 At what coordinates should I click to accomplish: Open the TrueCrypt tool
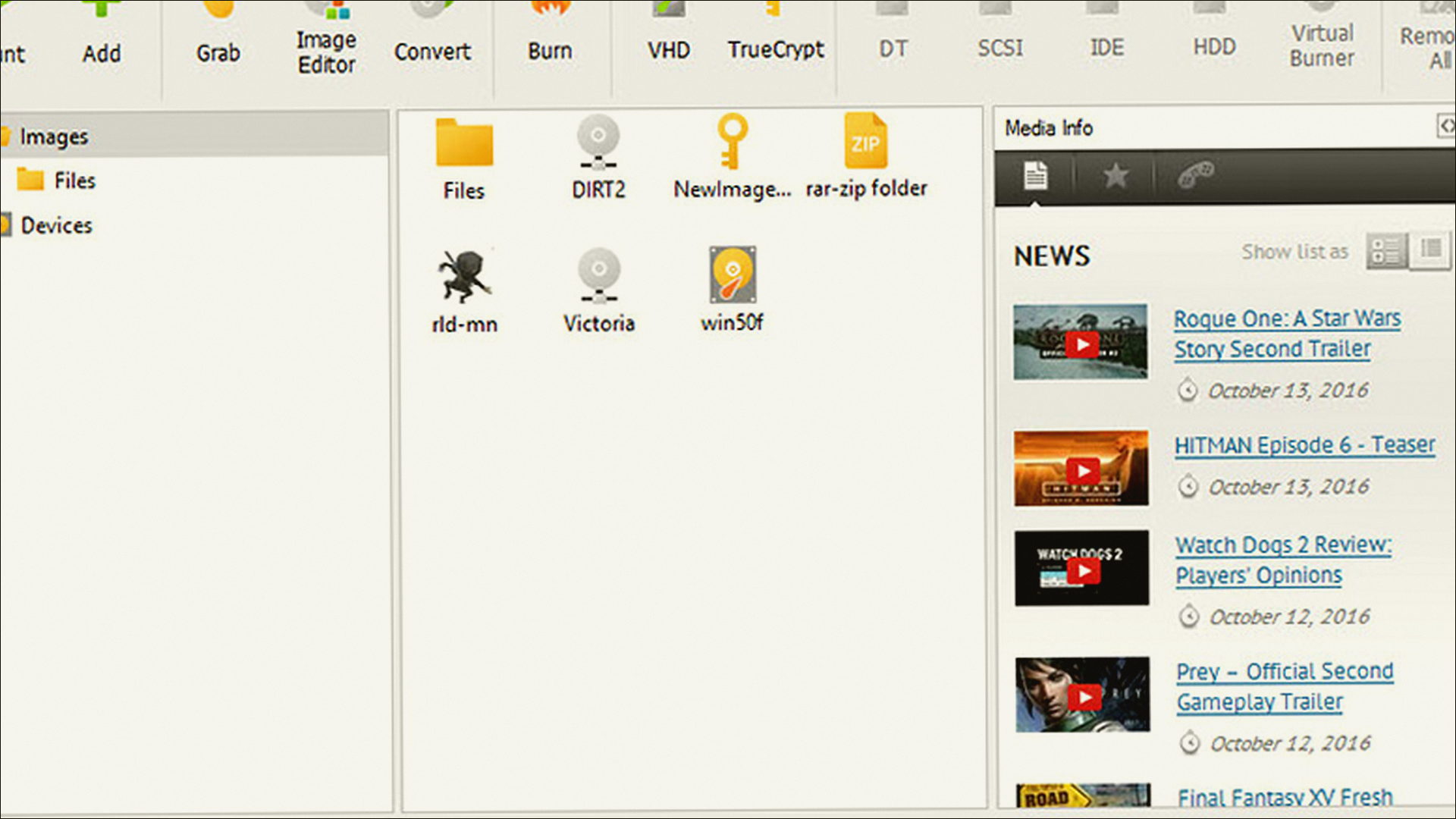point(776,32)
